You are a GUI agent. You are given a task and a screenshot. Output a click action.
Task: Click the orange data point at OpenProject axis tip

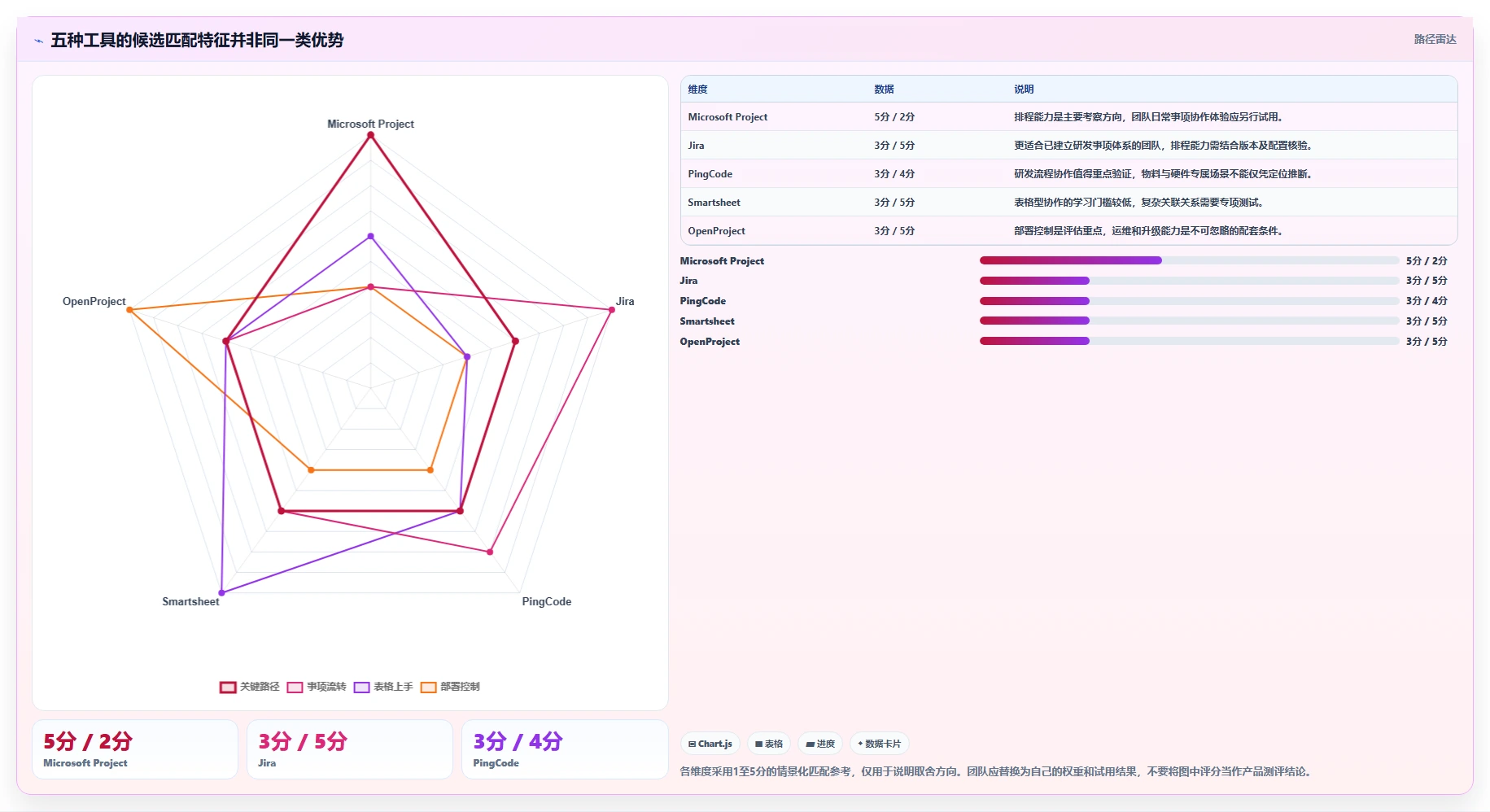pos(129,310)
